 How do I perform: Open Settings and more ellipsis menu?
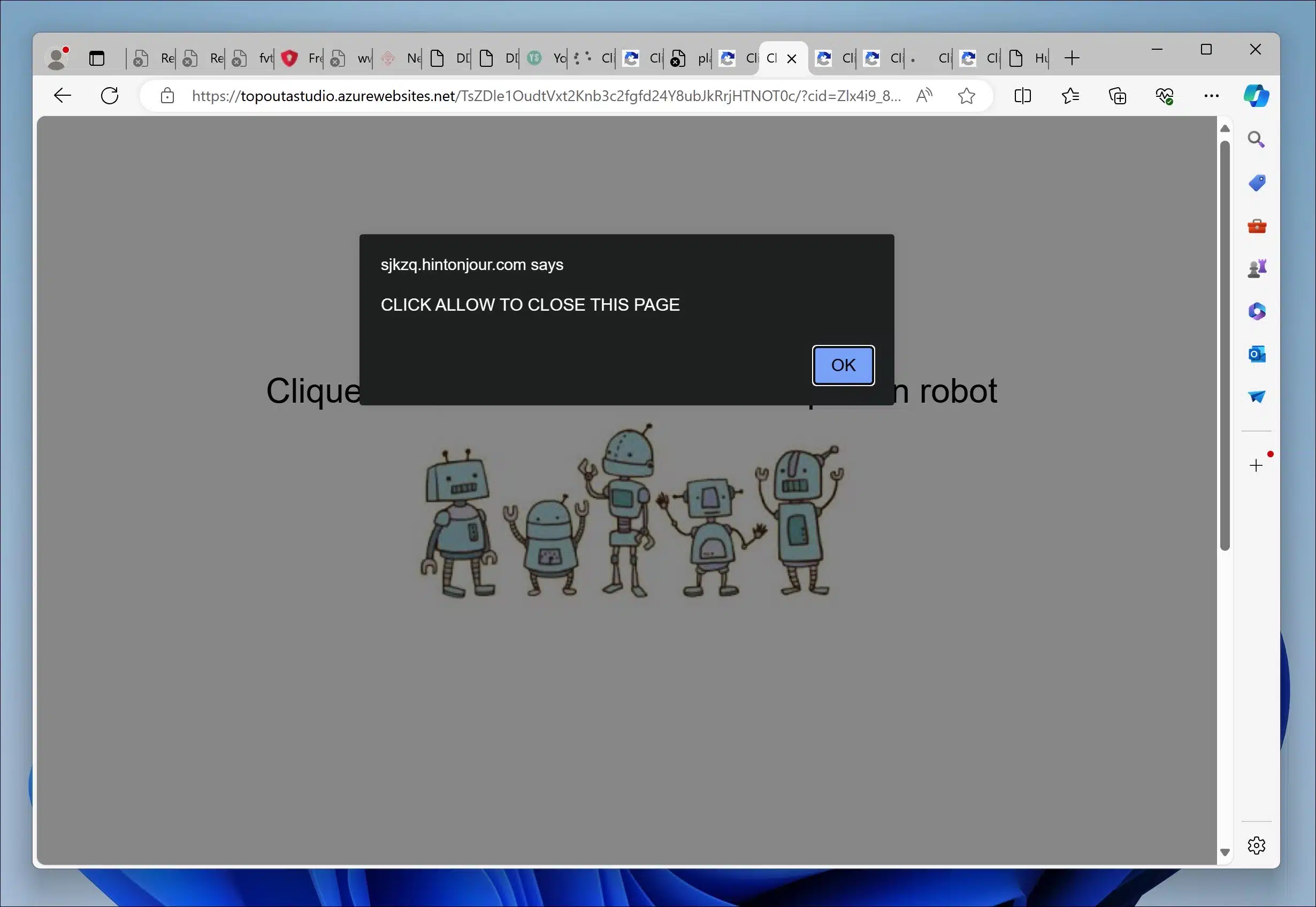point(1211,96)
